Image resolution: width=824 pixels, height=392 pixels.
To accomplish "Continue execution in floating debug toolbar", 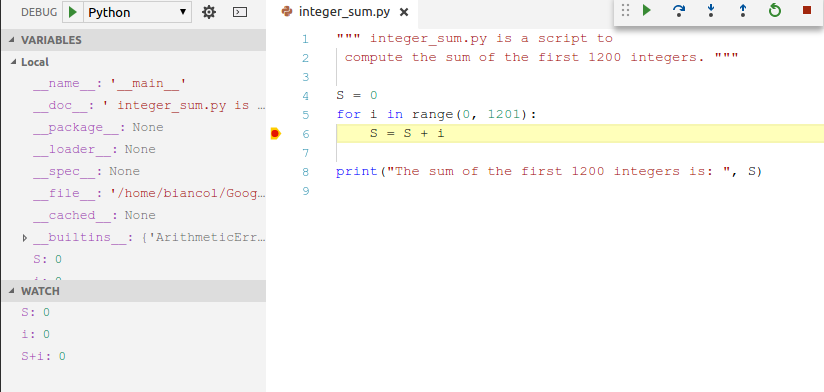I will point(647,10).
